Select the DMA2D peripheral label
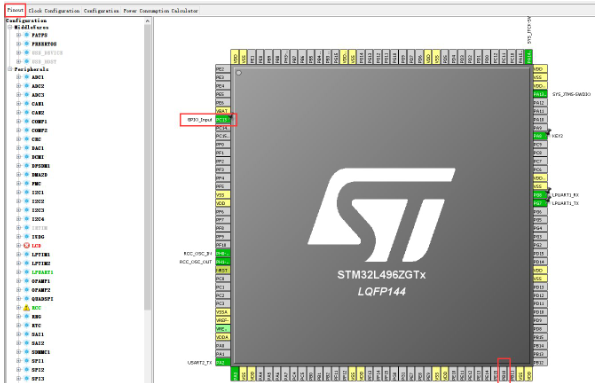 (40, 175)
